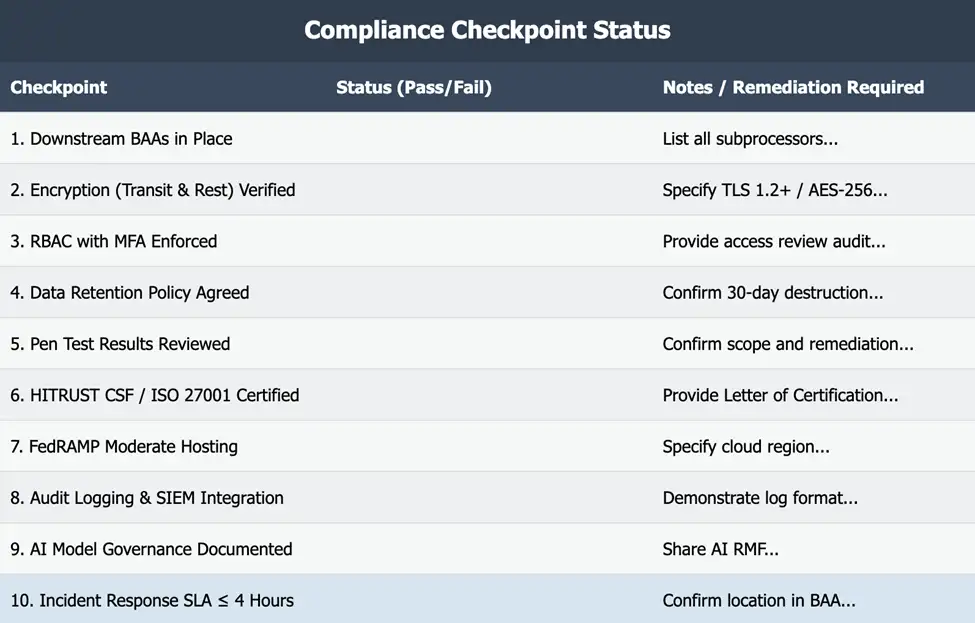Select the FedRAMP Moderate Hosting checkpoint
The width and height of the screenshot is (975, 623).
pyautogui.click(x=124, y=446)
